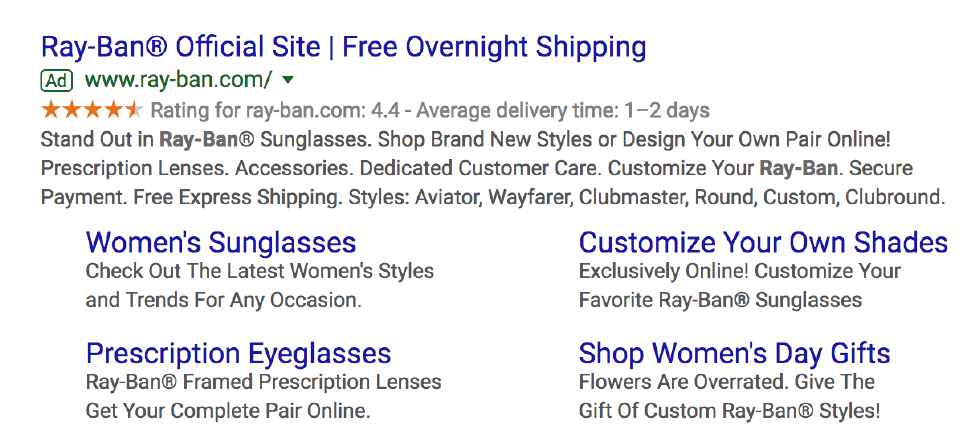Click 'Check Out The Latest Women's Styles' text

click(x=260, y=271)
